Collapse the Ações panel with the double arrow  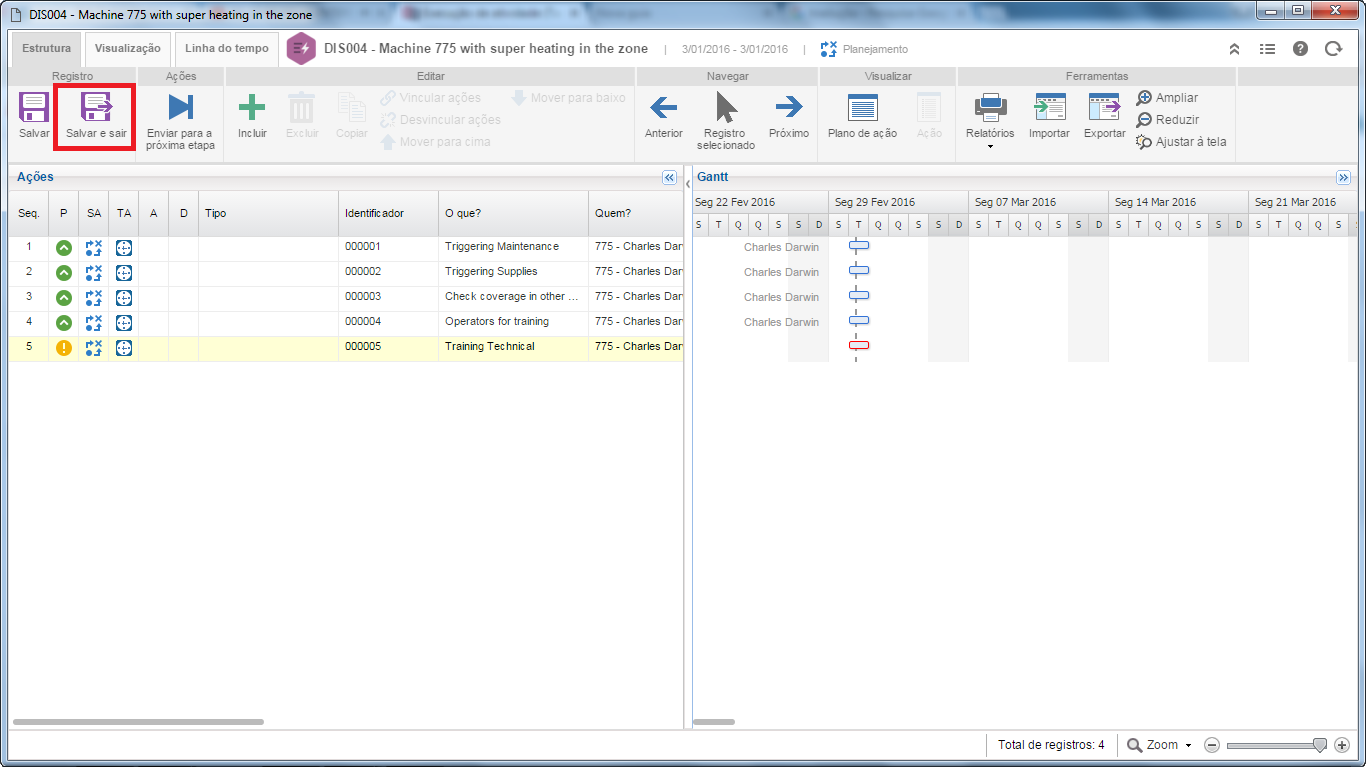click(x=670, y=177)
